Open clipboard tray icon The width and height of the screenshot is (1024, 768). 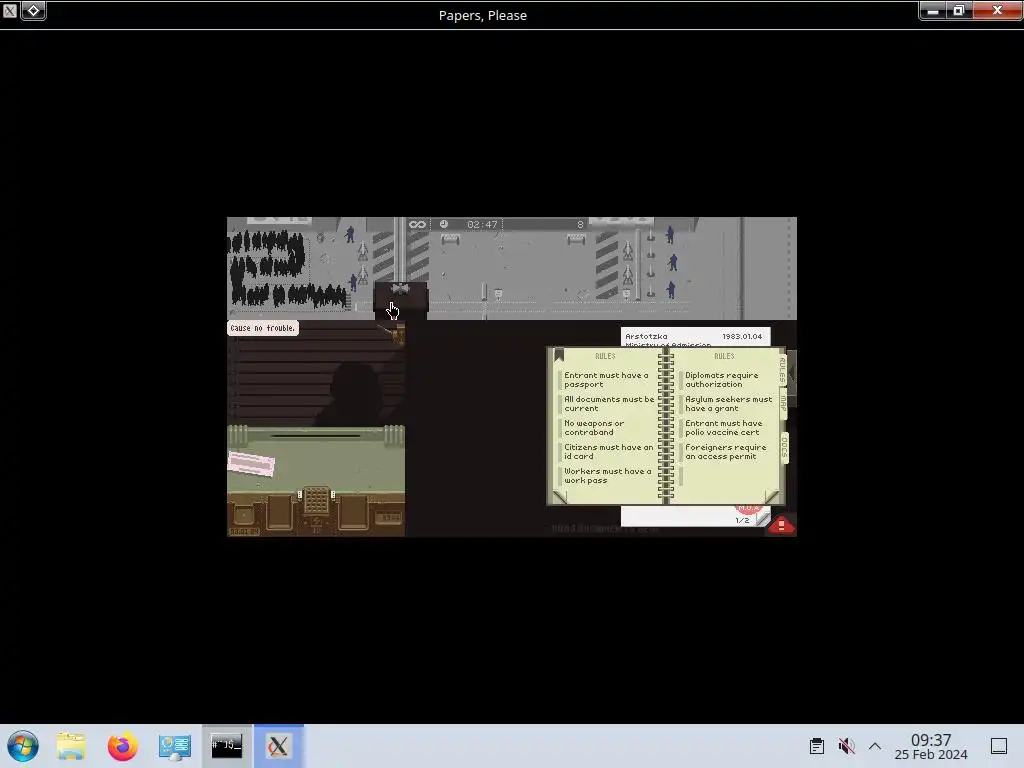817,746
